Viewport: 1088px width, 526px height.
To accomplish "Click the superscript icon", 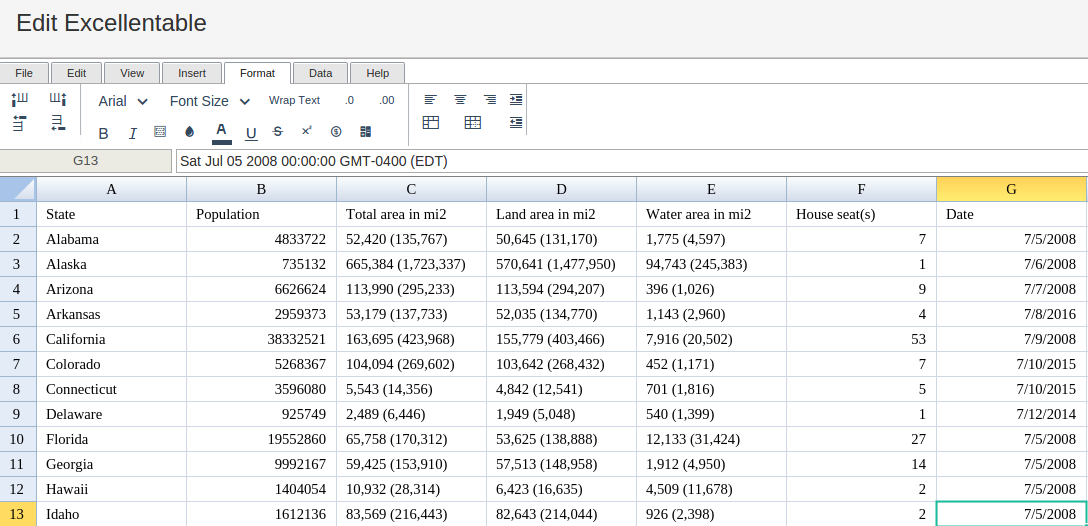I will (307, 131).
